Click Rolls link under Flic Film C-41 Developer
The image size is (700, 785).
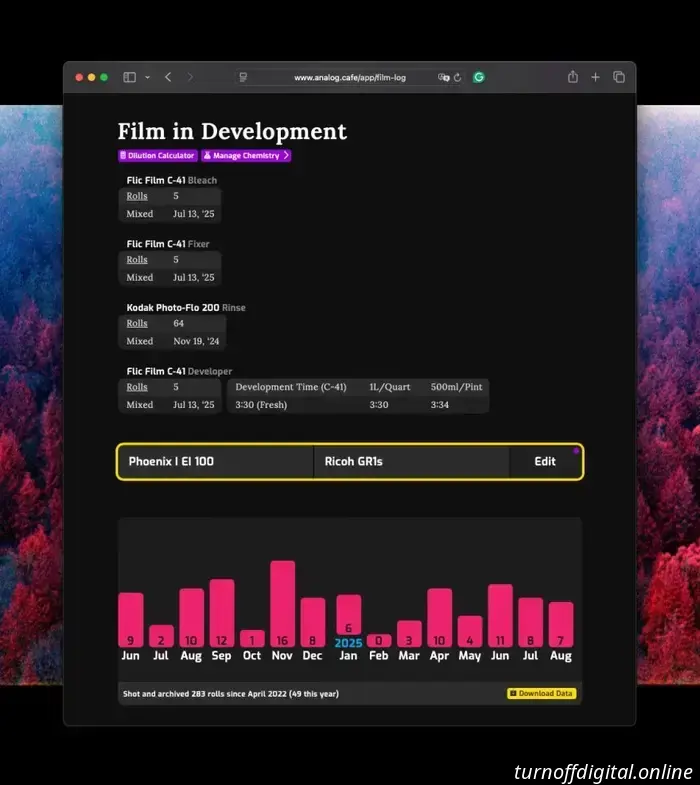point(137,387)
